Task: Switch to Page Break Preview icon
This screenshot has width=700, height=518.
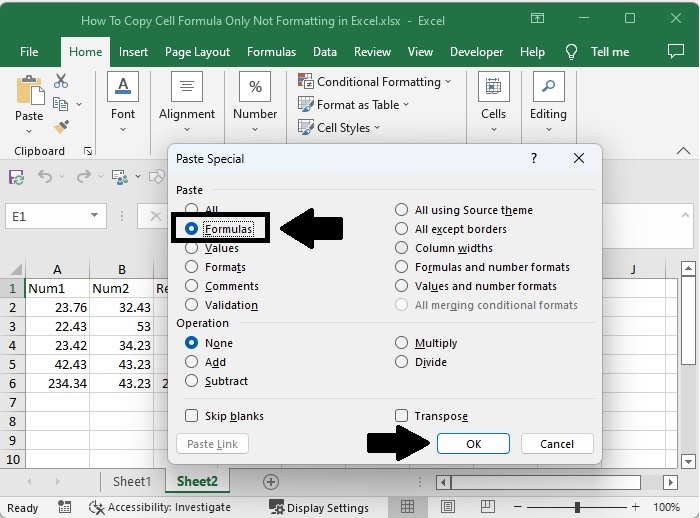Action: pos(488,507)
